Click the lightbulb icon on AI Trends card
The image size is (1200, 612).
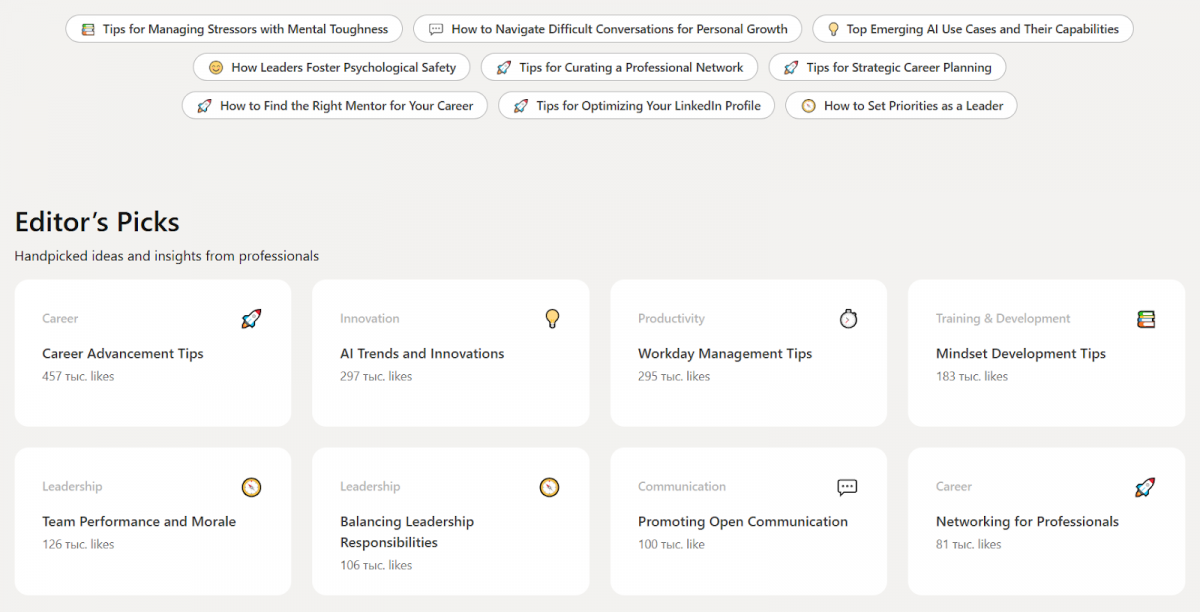point(552,319)
